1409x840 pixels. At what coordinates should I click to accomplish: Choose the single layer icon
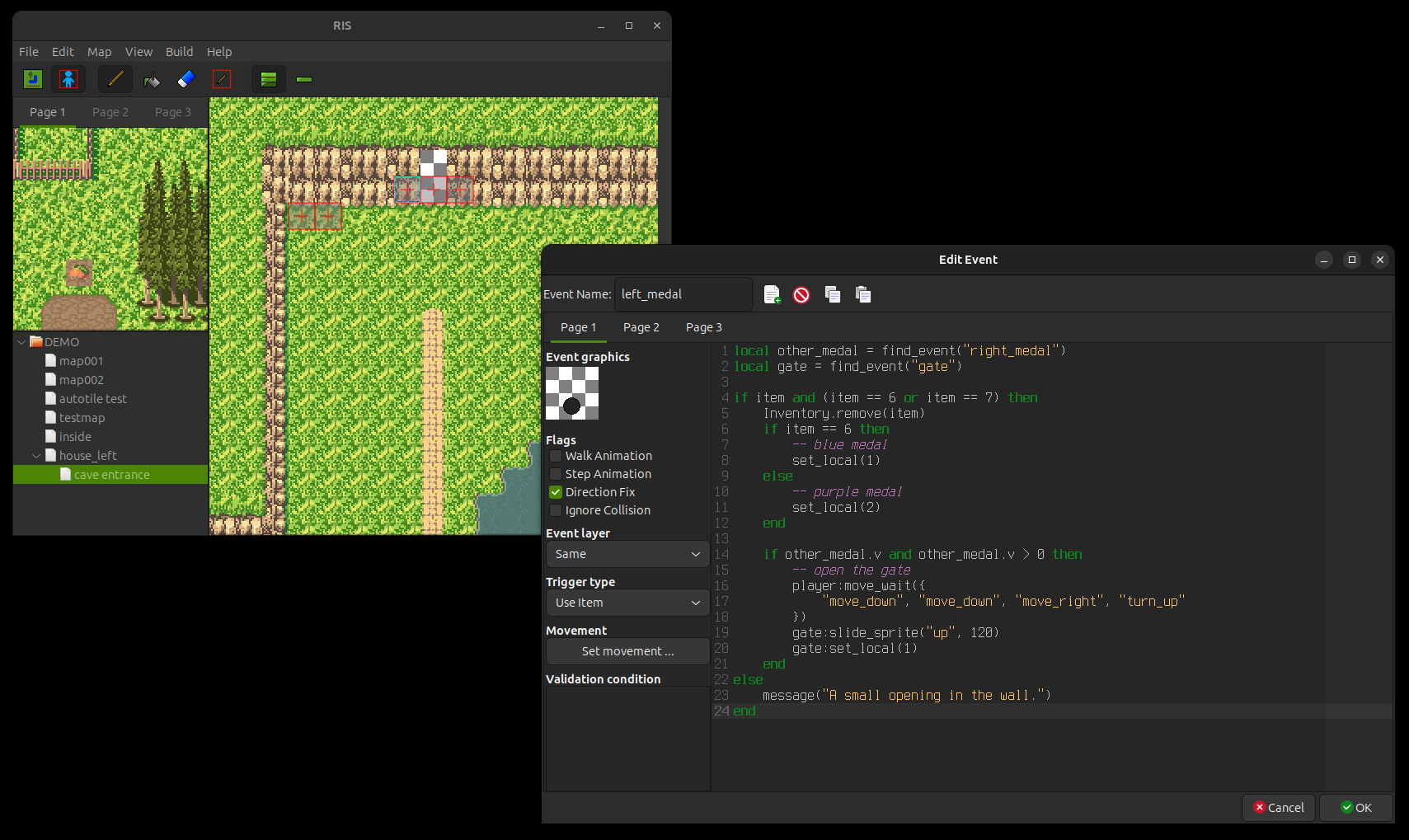coord(304,79)
